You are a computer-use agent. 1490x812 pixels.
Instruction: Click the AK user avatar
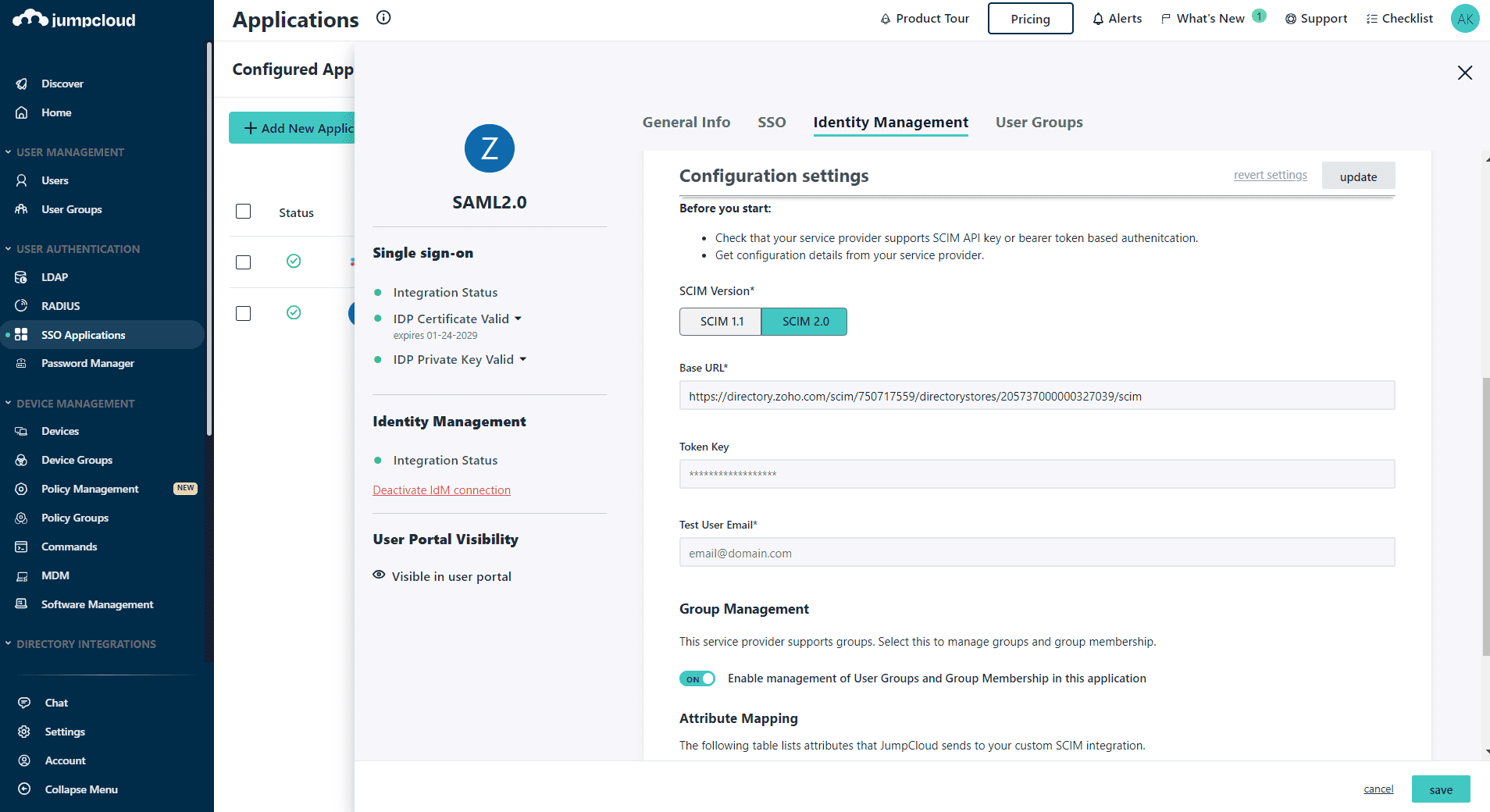click(1465, 19)
